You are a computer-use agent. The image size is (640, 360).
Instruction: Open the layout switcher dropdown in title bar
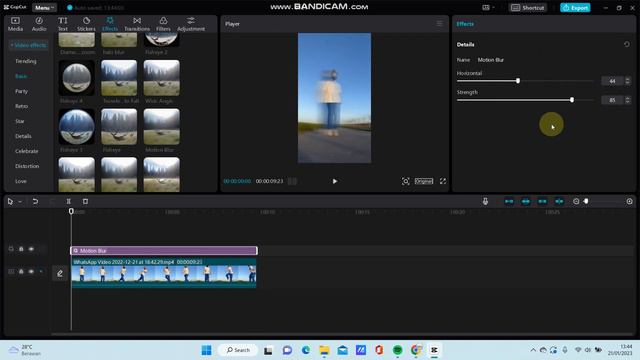coord(488,7)
